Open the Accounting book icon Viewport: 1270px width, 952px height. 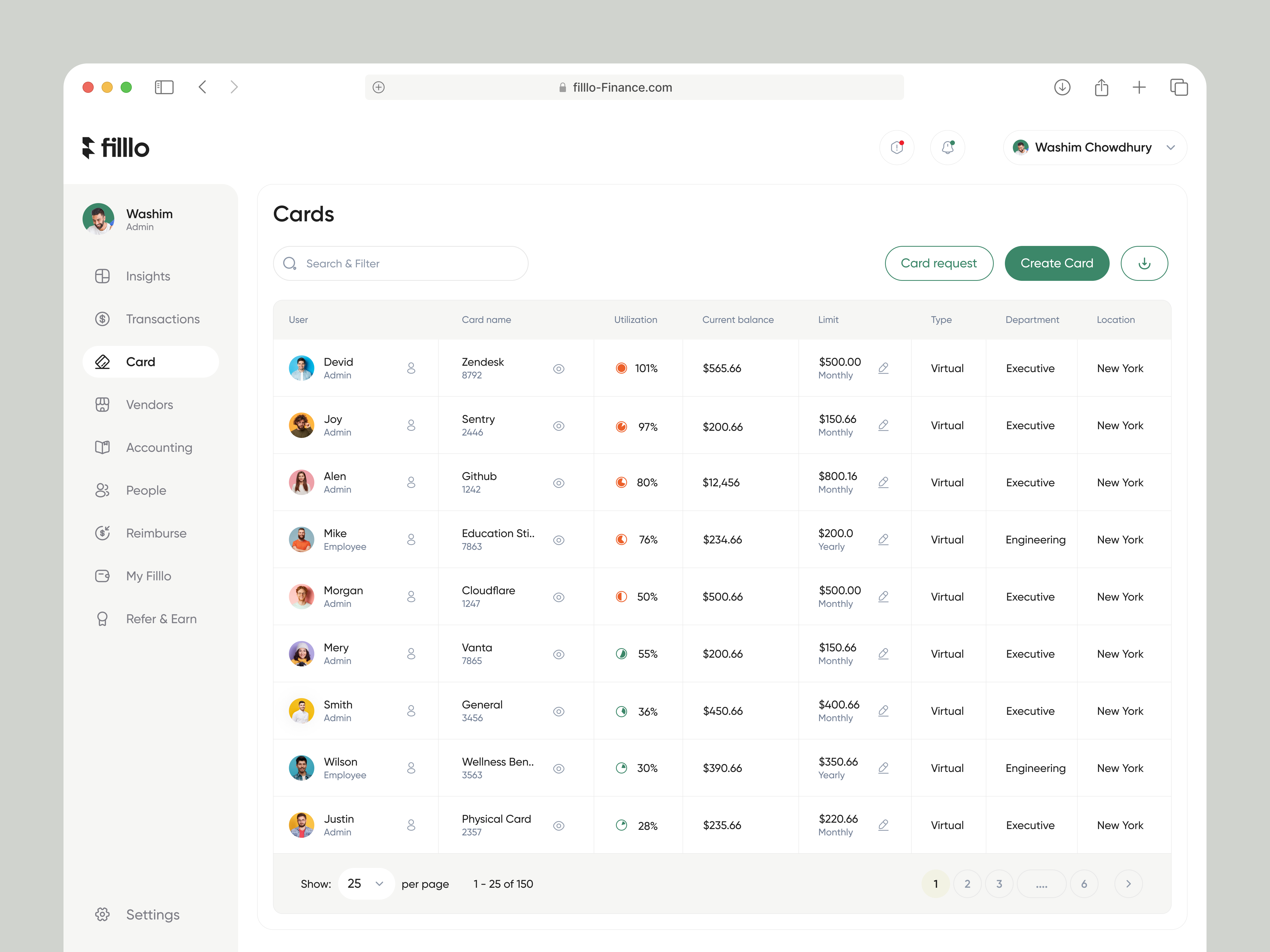click(103, 448)
